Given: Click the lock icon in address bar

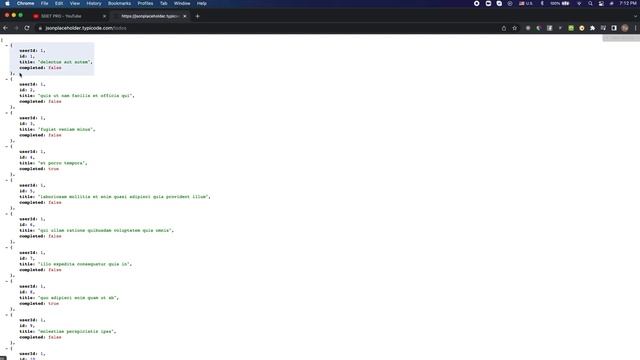Looking at the screenshot, I should click(40, 28).
